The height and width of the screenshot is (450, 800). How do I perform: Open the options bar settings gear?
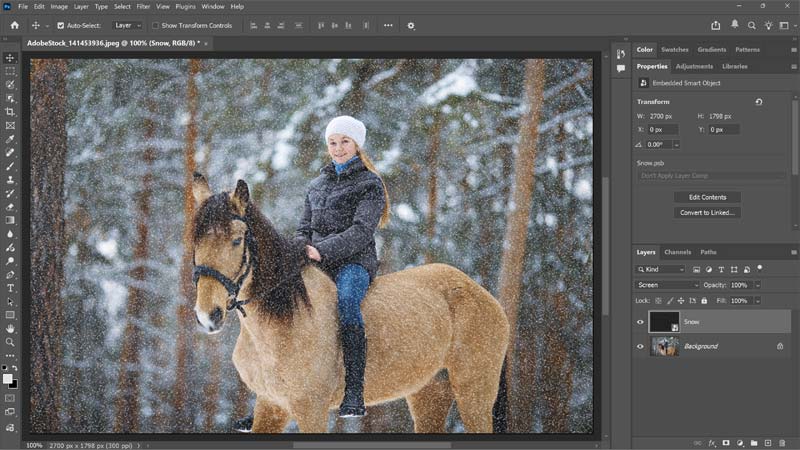click(410, 25)
